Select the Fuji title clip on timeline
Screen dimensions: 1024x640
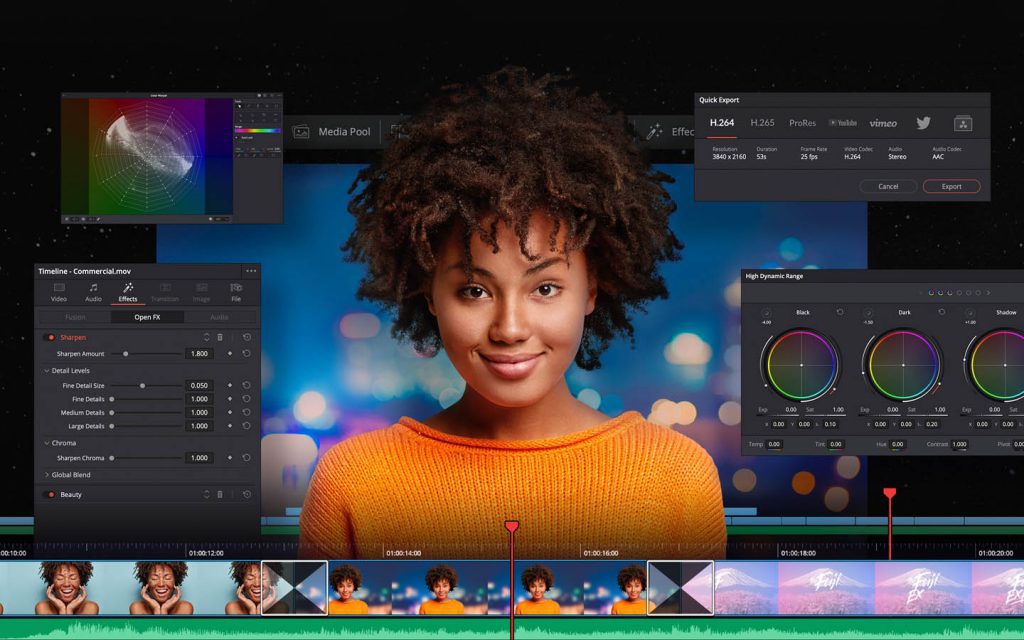[x=869, y=588]
